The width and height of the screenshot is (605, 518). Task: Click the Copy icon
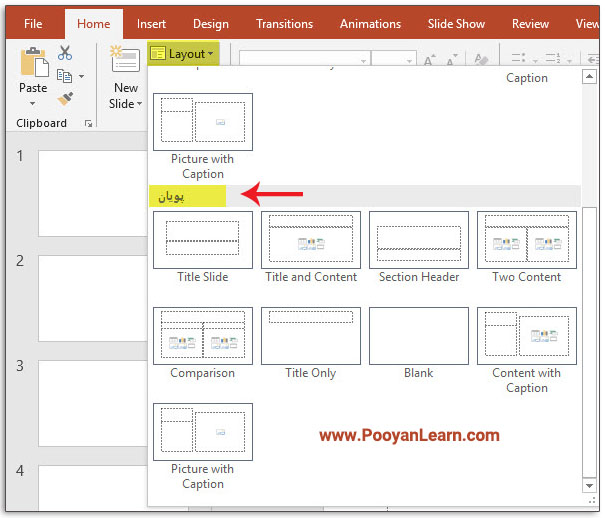[64, 76]
